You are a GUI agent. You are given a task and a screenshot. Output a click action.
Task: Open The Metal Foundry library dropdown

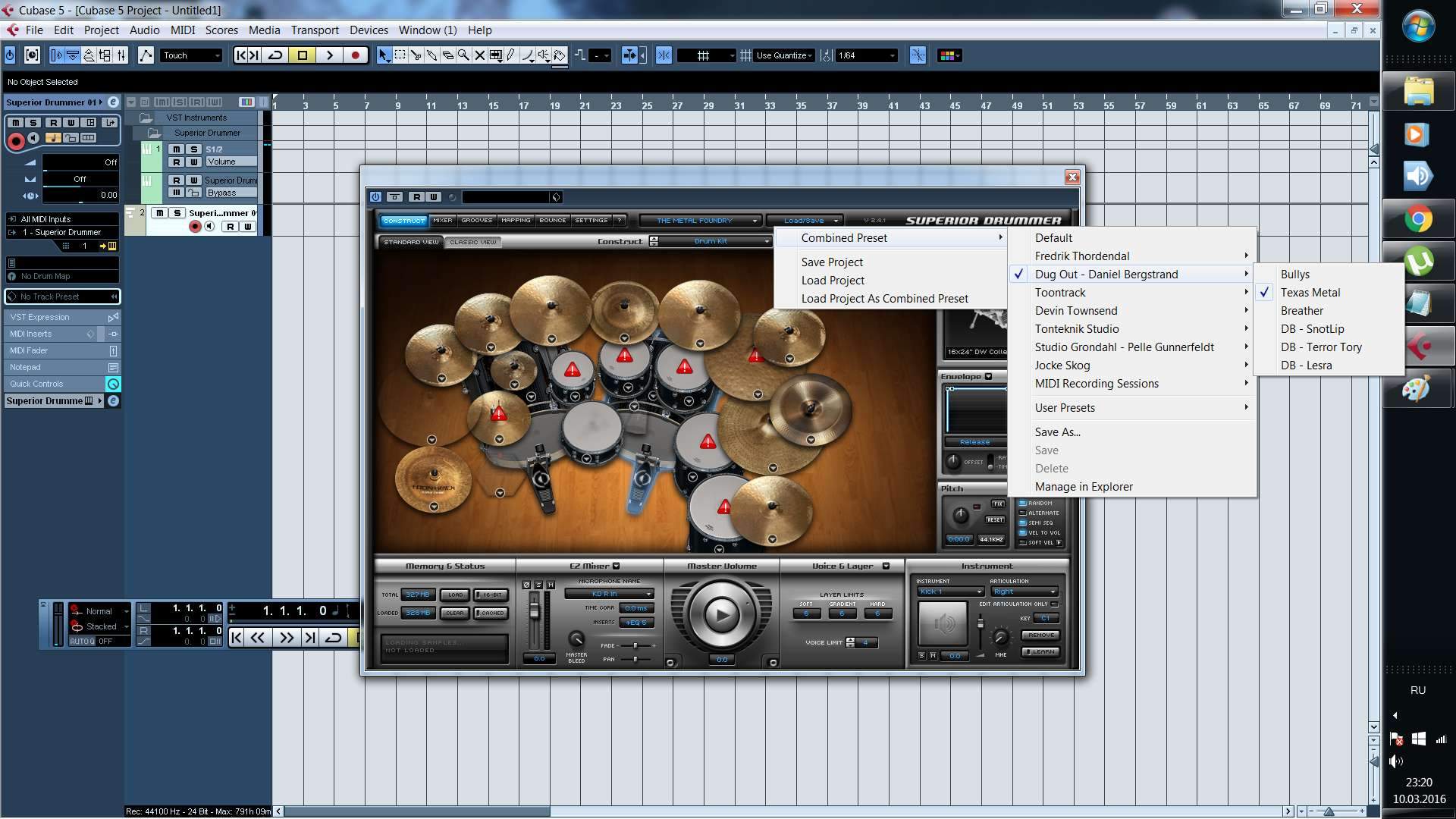click(x=699, y=221)
